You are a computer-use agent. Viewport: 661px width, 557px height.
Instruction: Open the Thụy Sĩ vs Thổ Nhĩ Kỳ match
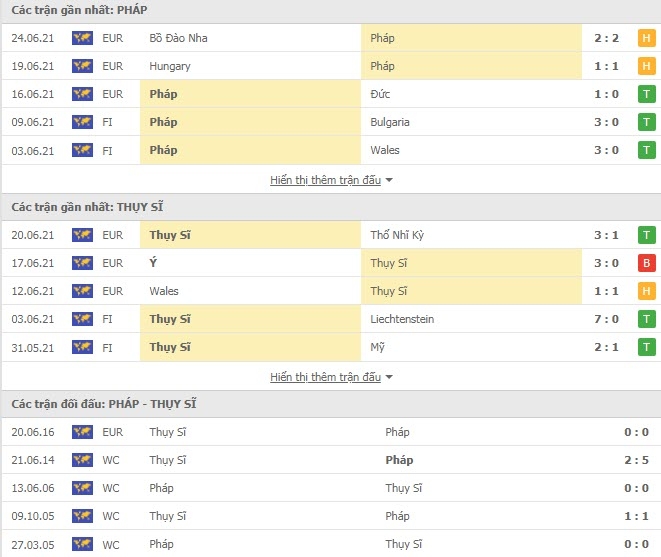click(330, 235)
